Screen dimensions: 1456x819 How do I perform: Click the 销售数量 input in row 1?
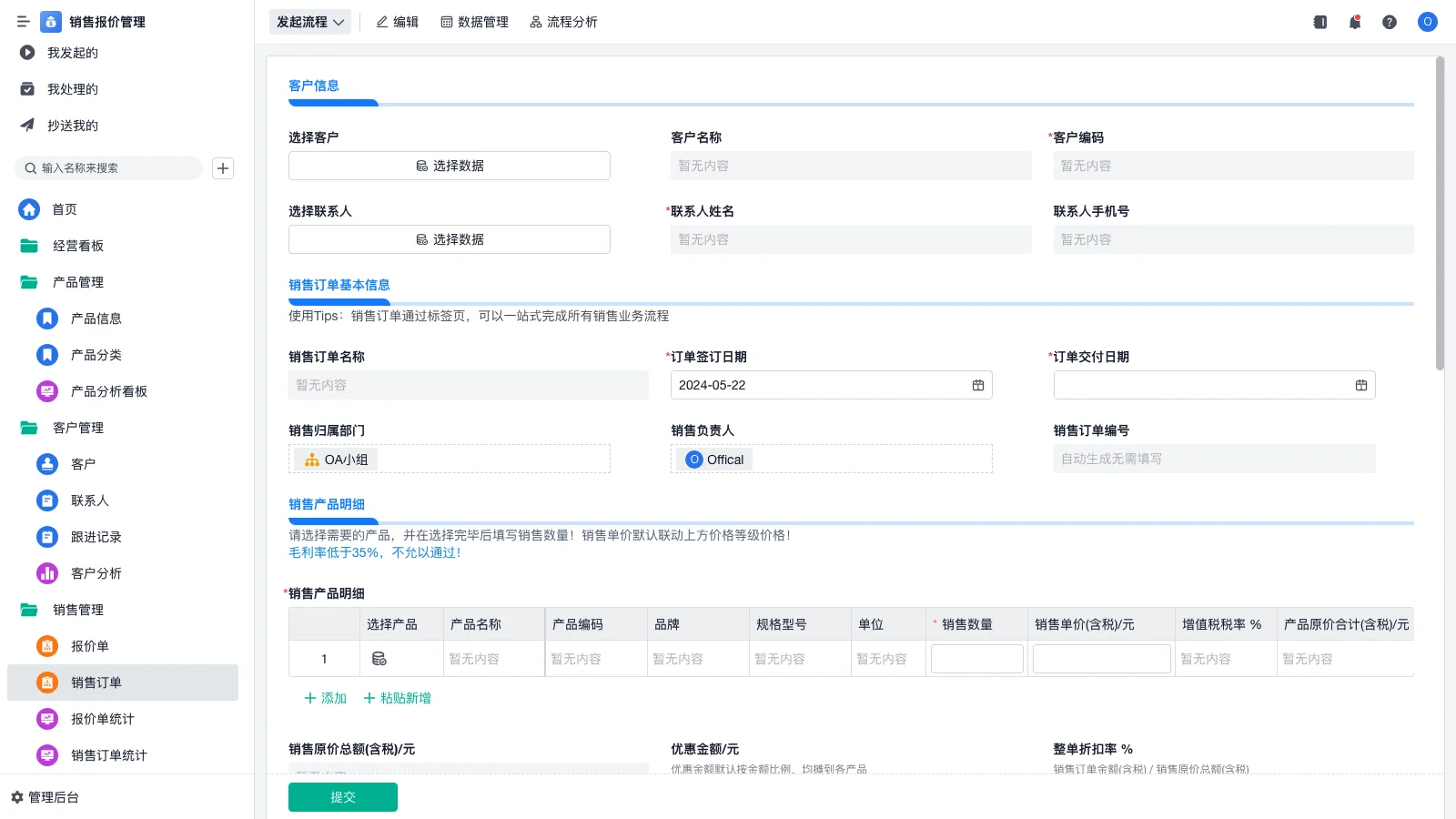(x=976, y=658)
